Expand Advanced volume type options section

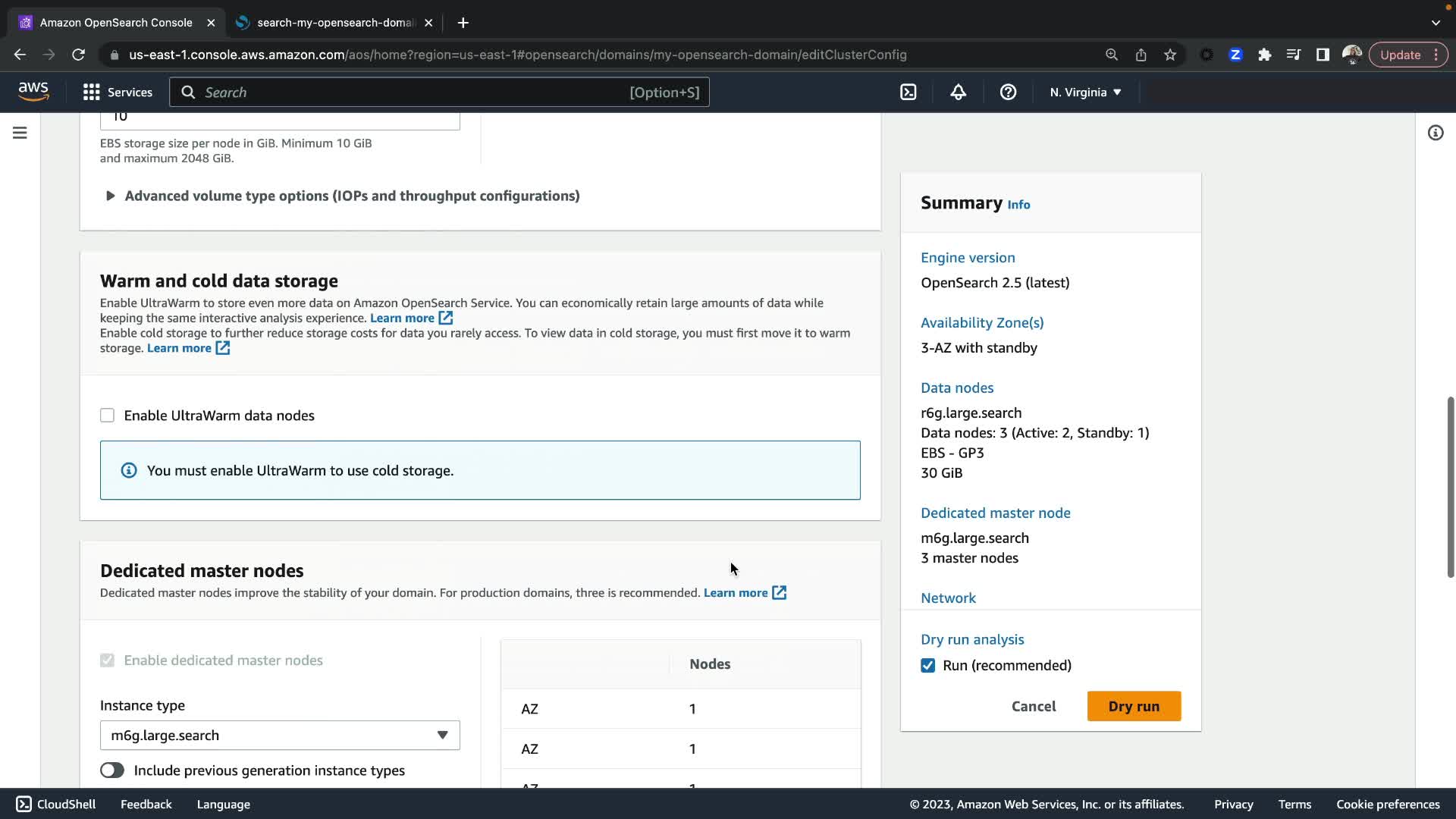(x=111, y=196)
